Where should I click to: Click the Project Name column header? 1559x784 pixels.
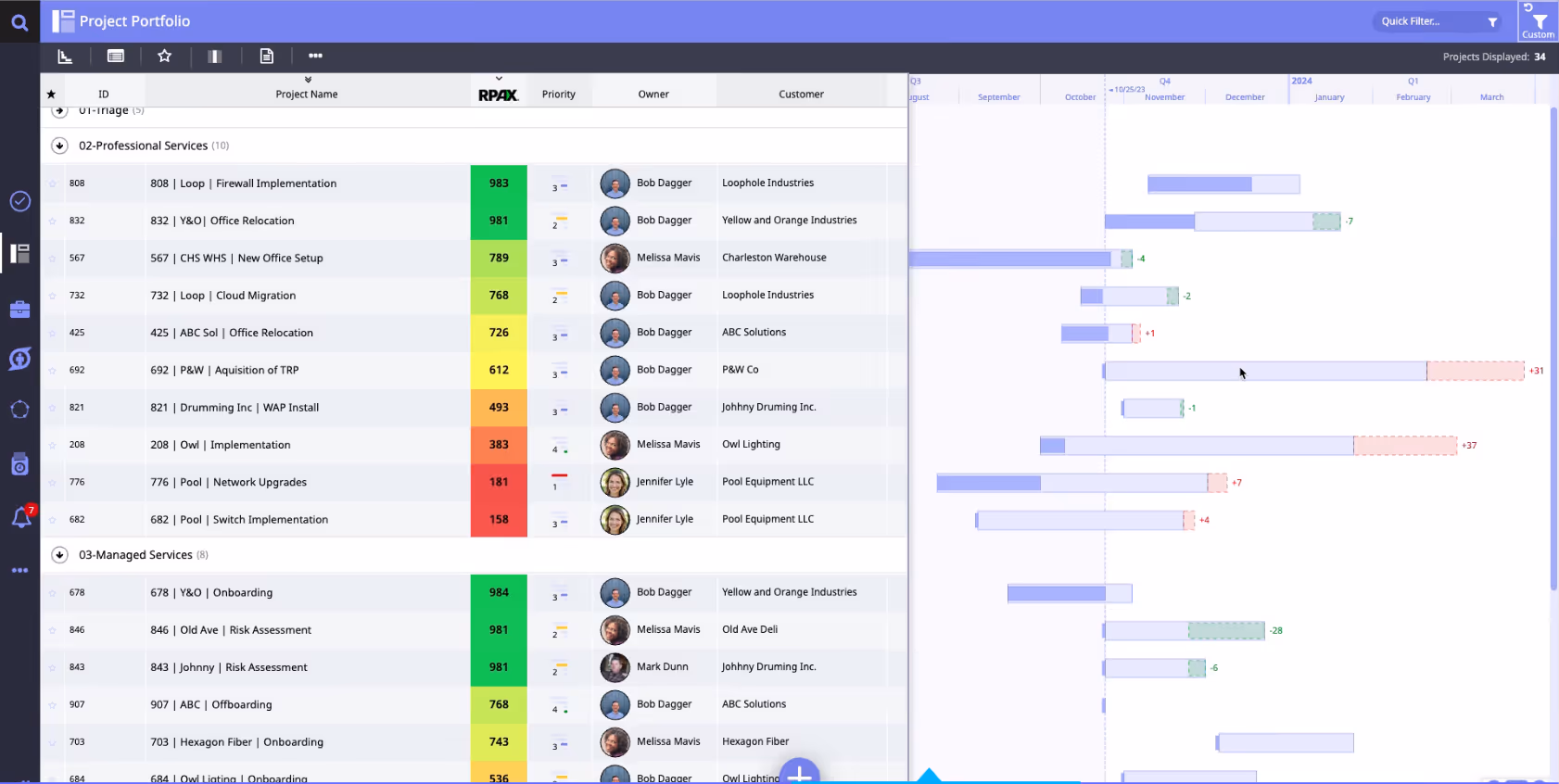pos(307,95)
